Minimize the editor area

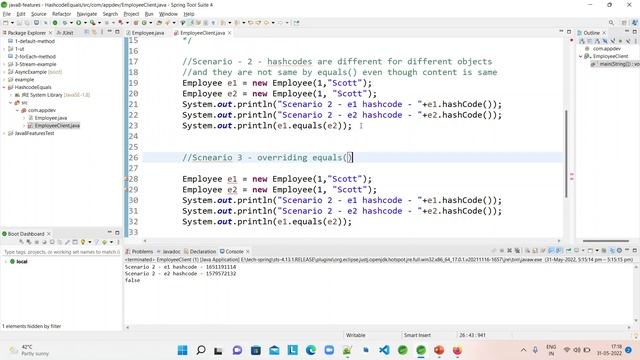tap(561, 32)
